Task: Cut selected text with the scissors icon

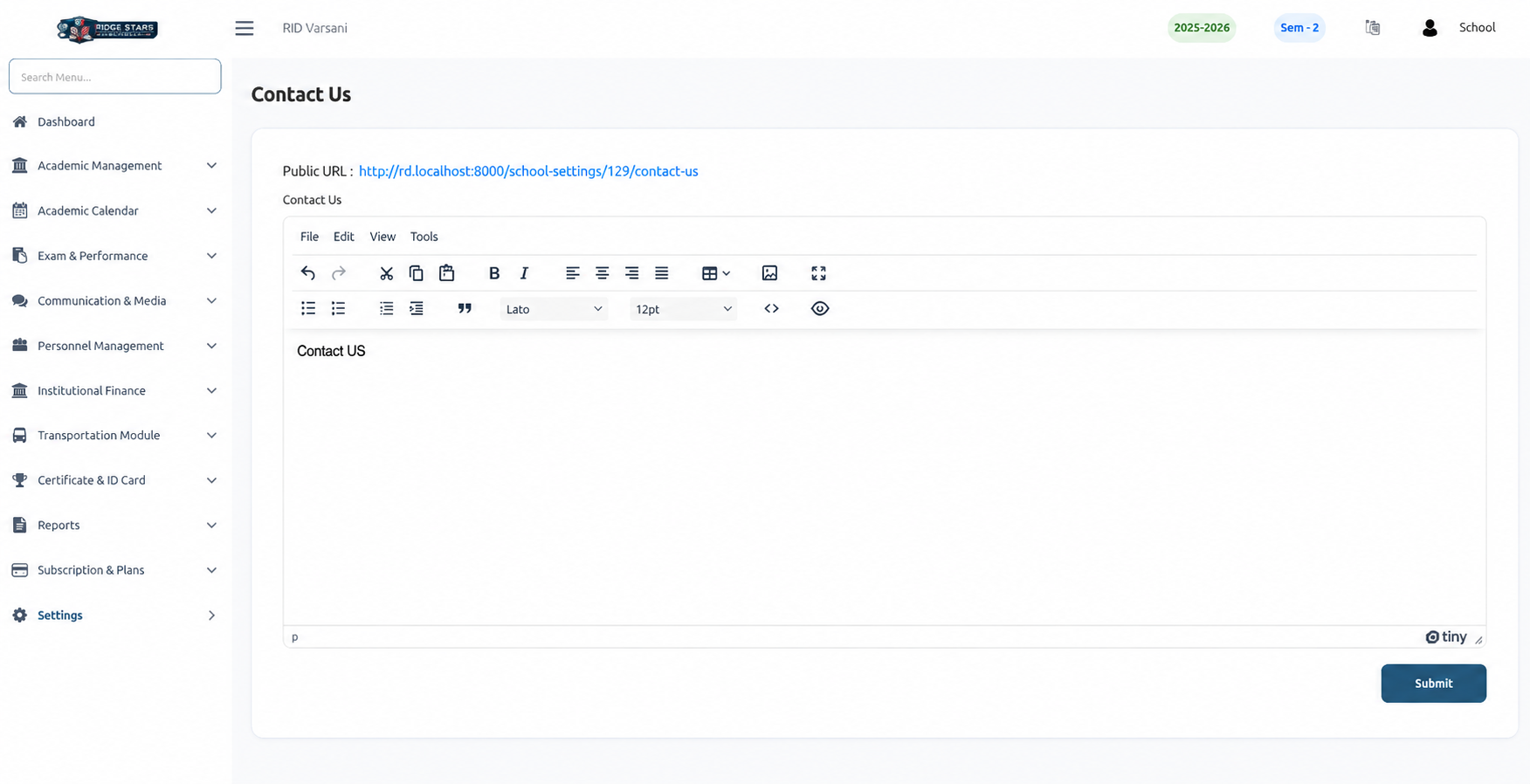Action: click(386, 273)
